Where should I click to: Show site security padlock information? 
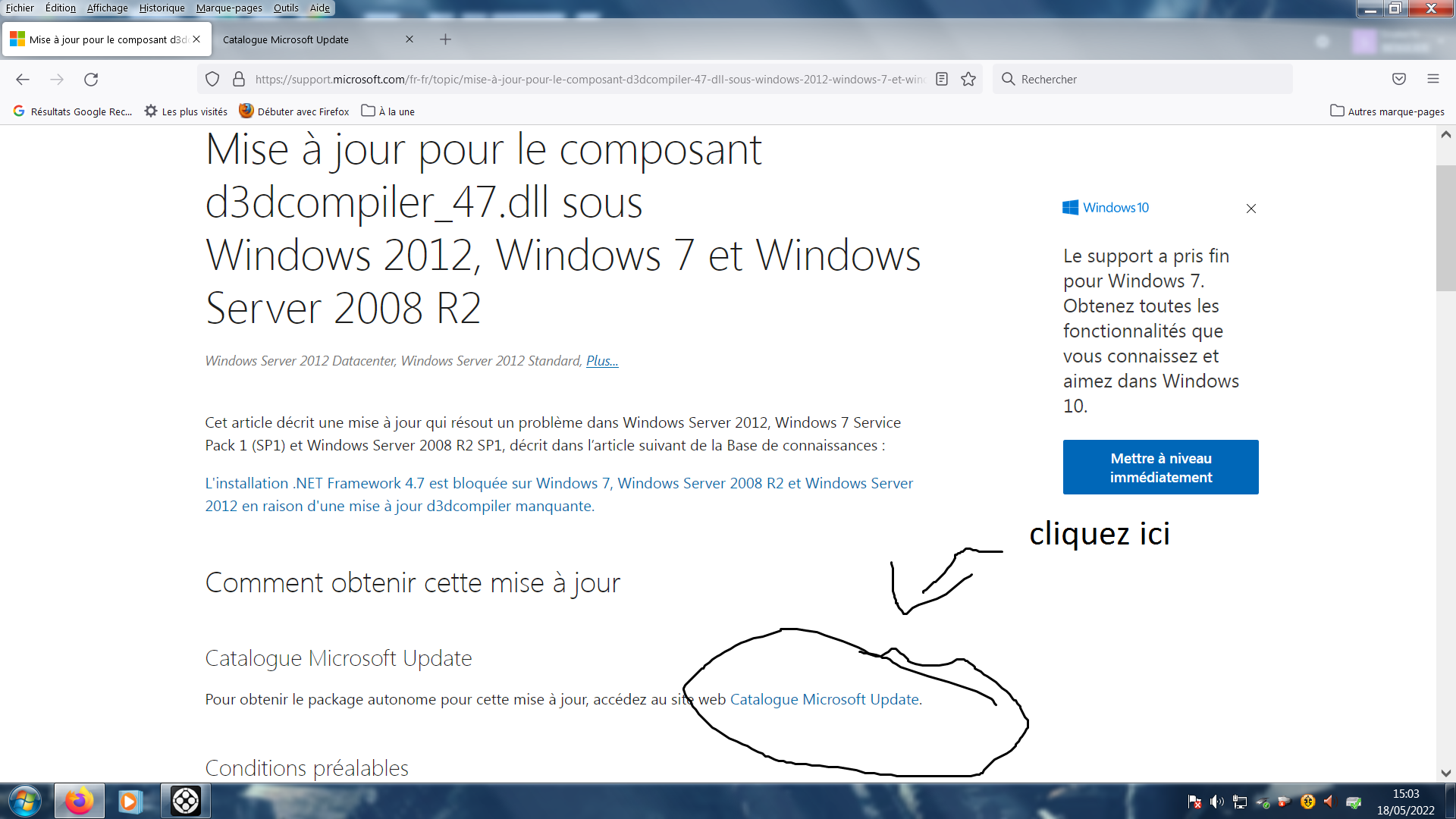[239, 80]
